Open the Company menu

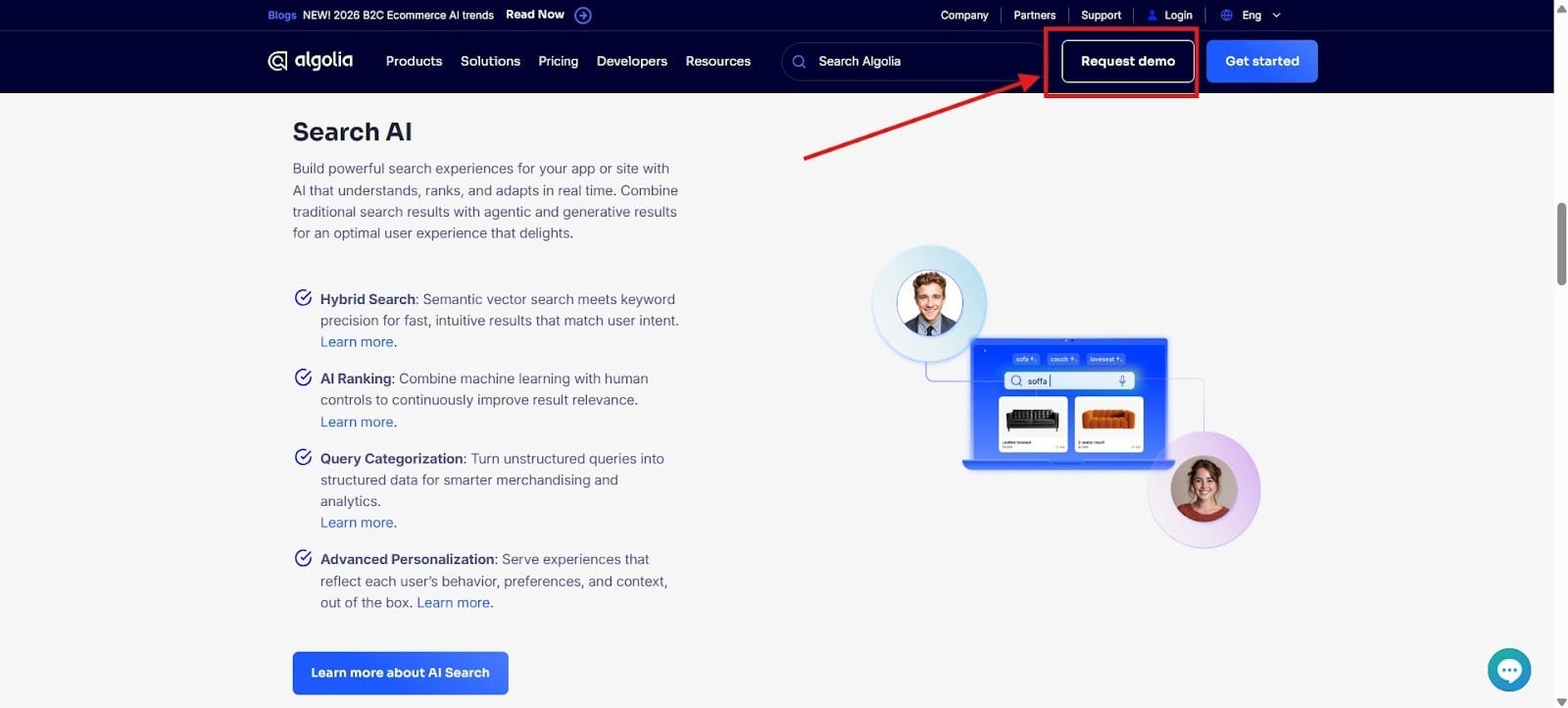click(964, 15)
